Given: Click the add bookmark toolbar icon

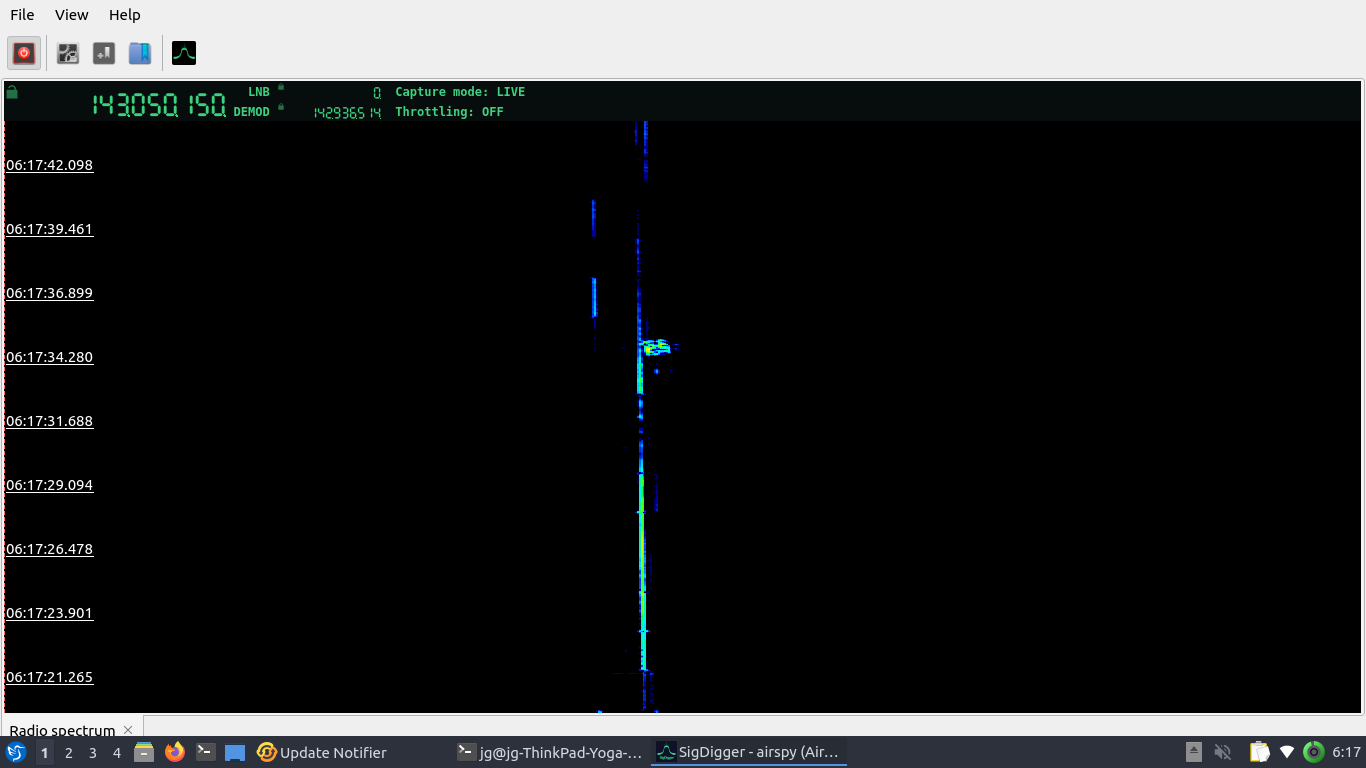Looking at the screenshot, I should tap(104, 53).
